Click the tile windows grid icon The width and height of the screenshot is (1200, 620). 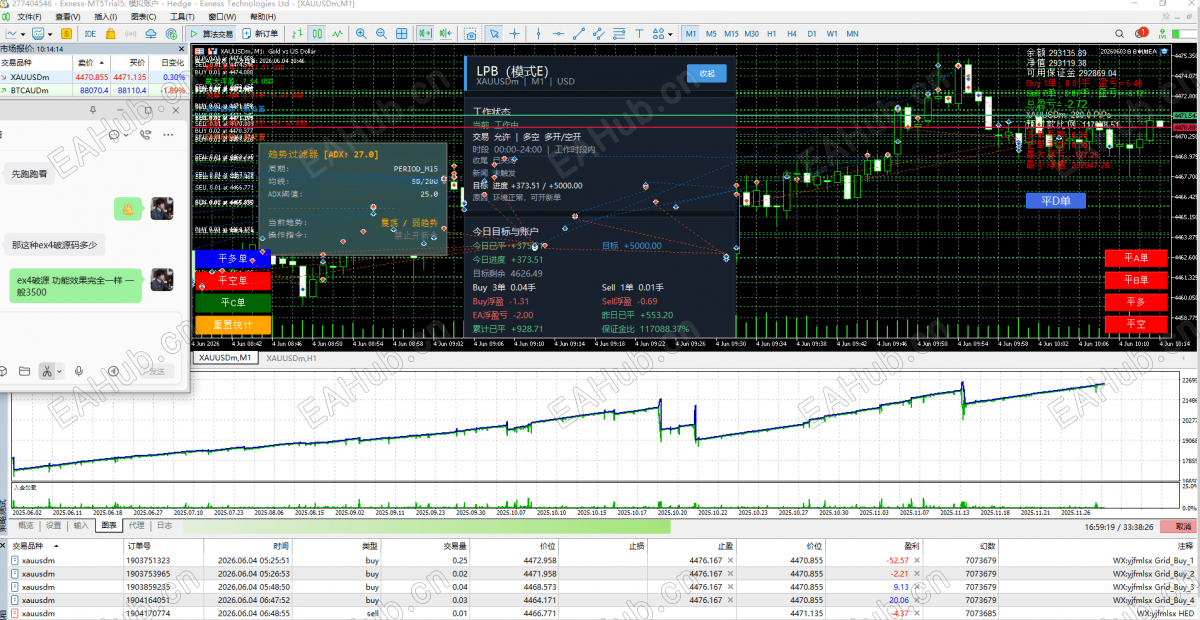point(401,33)
